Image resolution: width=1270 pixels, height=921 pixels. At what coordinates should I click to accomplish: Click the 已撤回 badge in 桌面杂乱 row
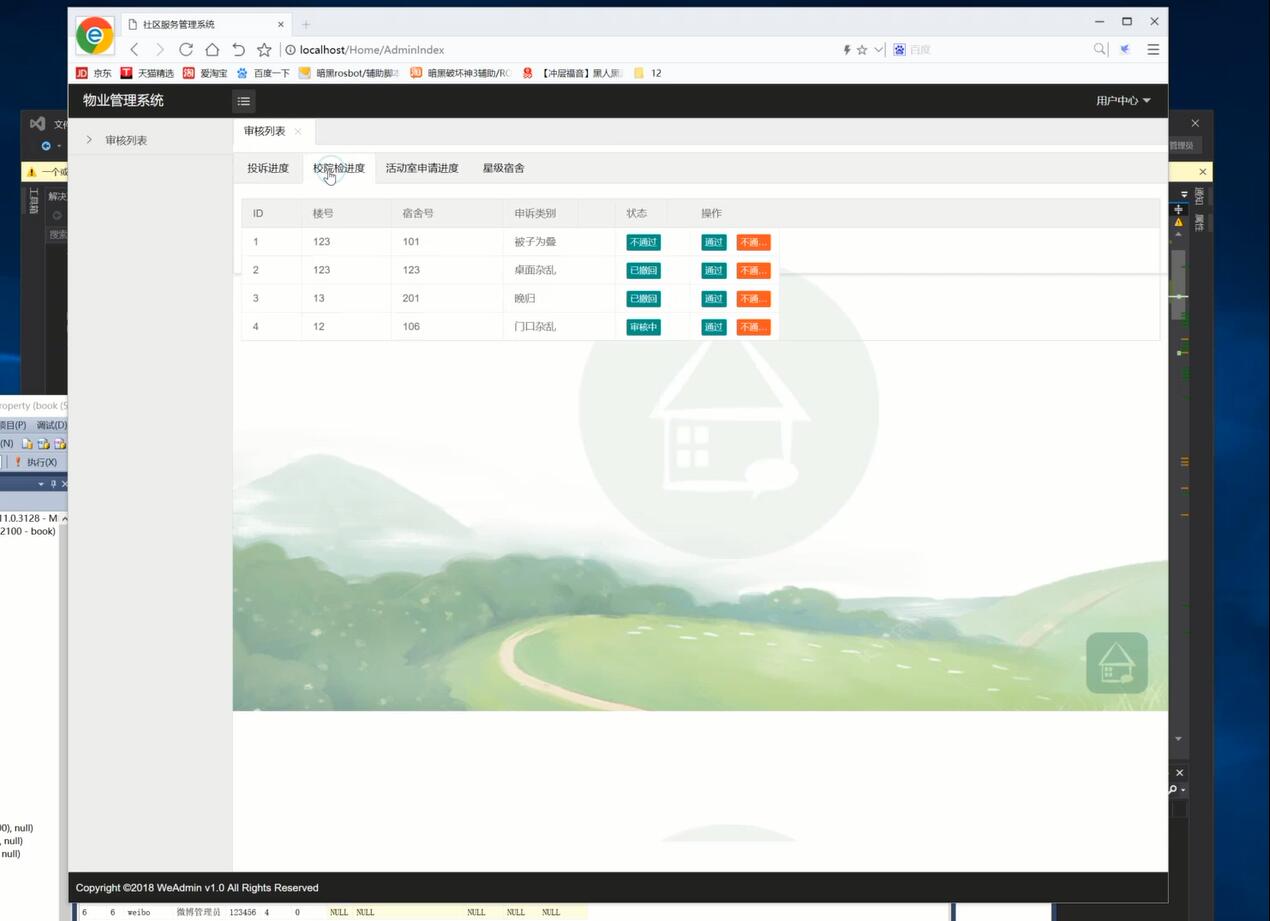tap(643, 270)
